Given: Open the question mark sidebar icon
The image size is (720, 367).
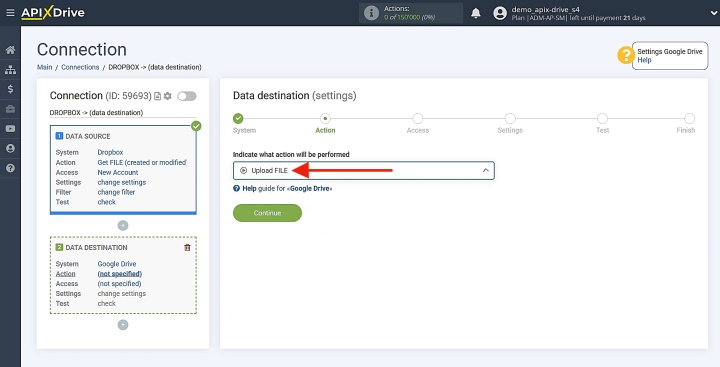Looking at the screenshot, I should coord(10,168).
